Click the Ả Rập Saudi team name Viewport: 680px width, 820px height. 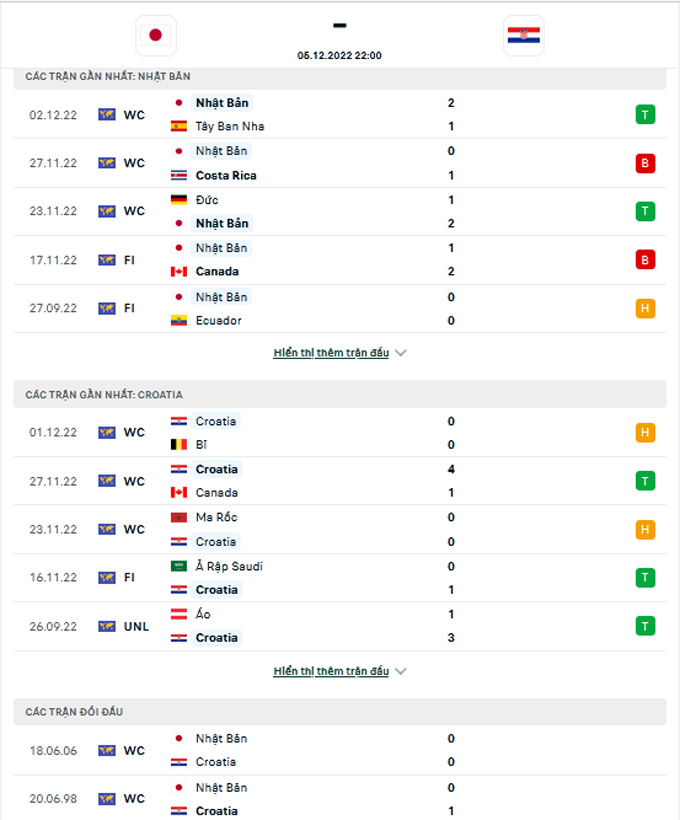pos(229,566)
